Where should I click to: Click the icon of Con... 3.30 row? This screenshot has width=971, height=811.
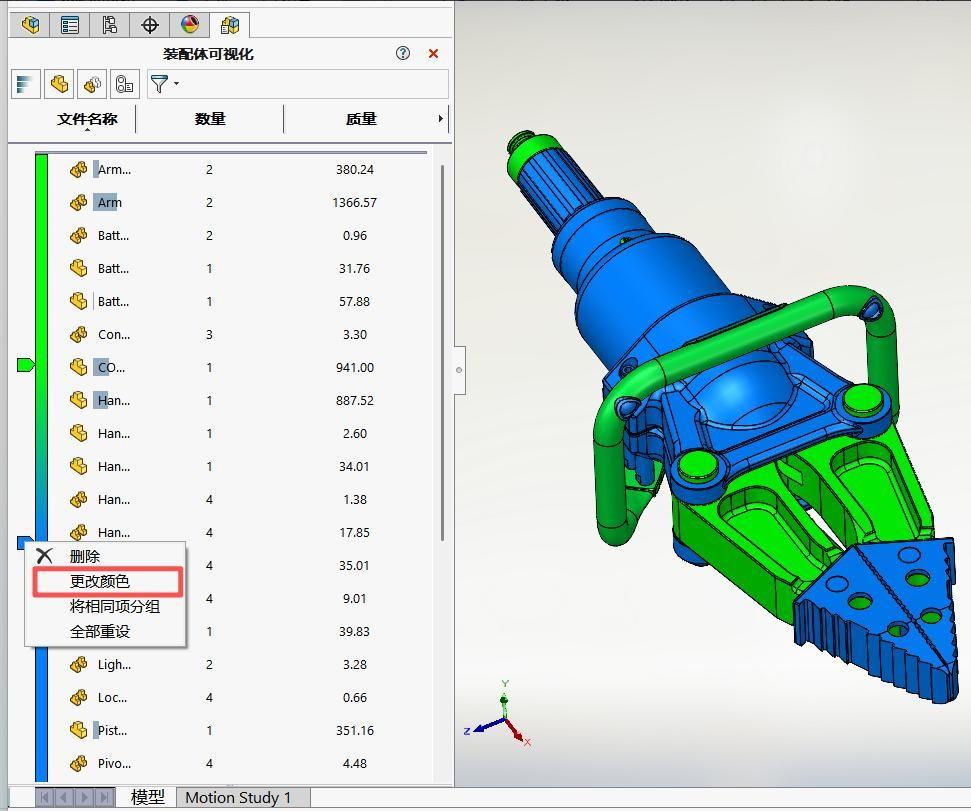point(79,334)
